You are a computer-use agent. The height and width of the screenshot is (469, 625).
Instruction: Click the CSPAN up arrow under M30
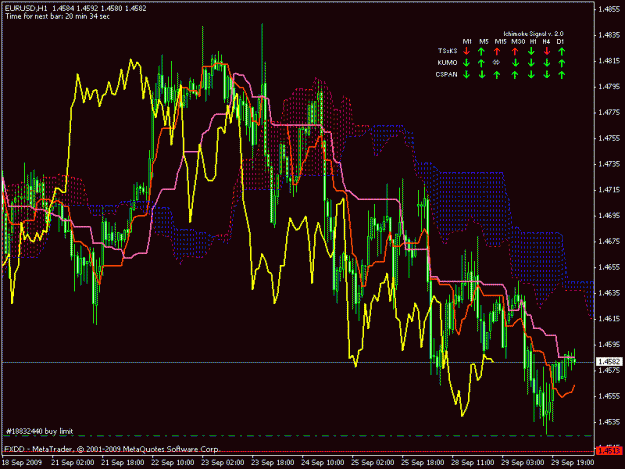pos(515,75)
